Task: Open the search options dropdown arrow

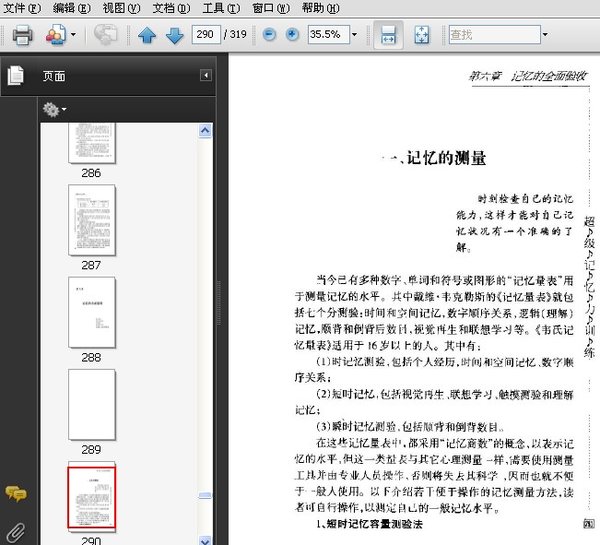Action: pyautogui.click(x=545, y=34)
